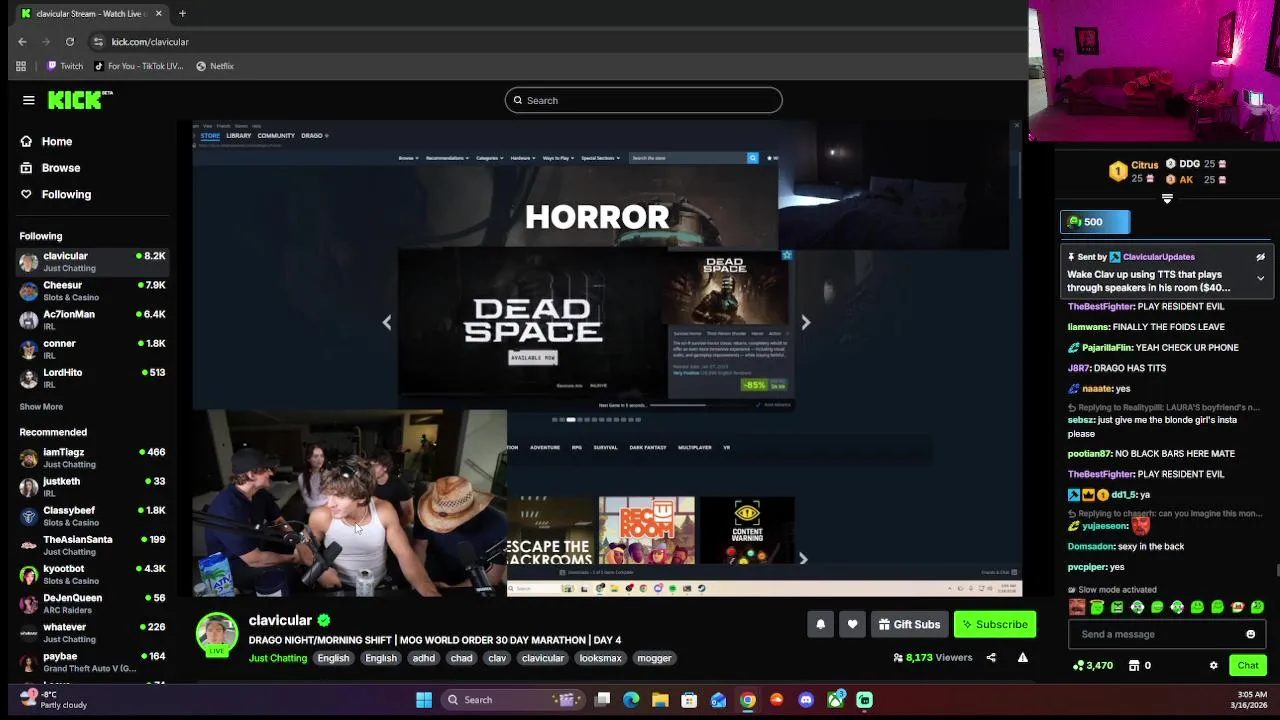Click the 500 kicks gift banner
This screenshot has width=1280, height=720.
[1095, 222]
